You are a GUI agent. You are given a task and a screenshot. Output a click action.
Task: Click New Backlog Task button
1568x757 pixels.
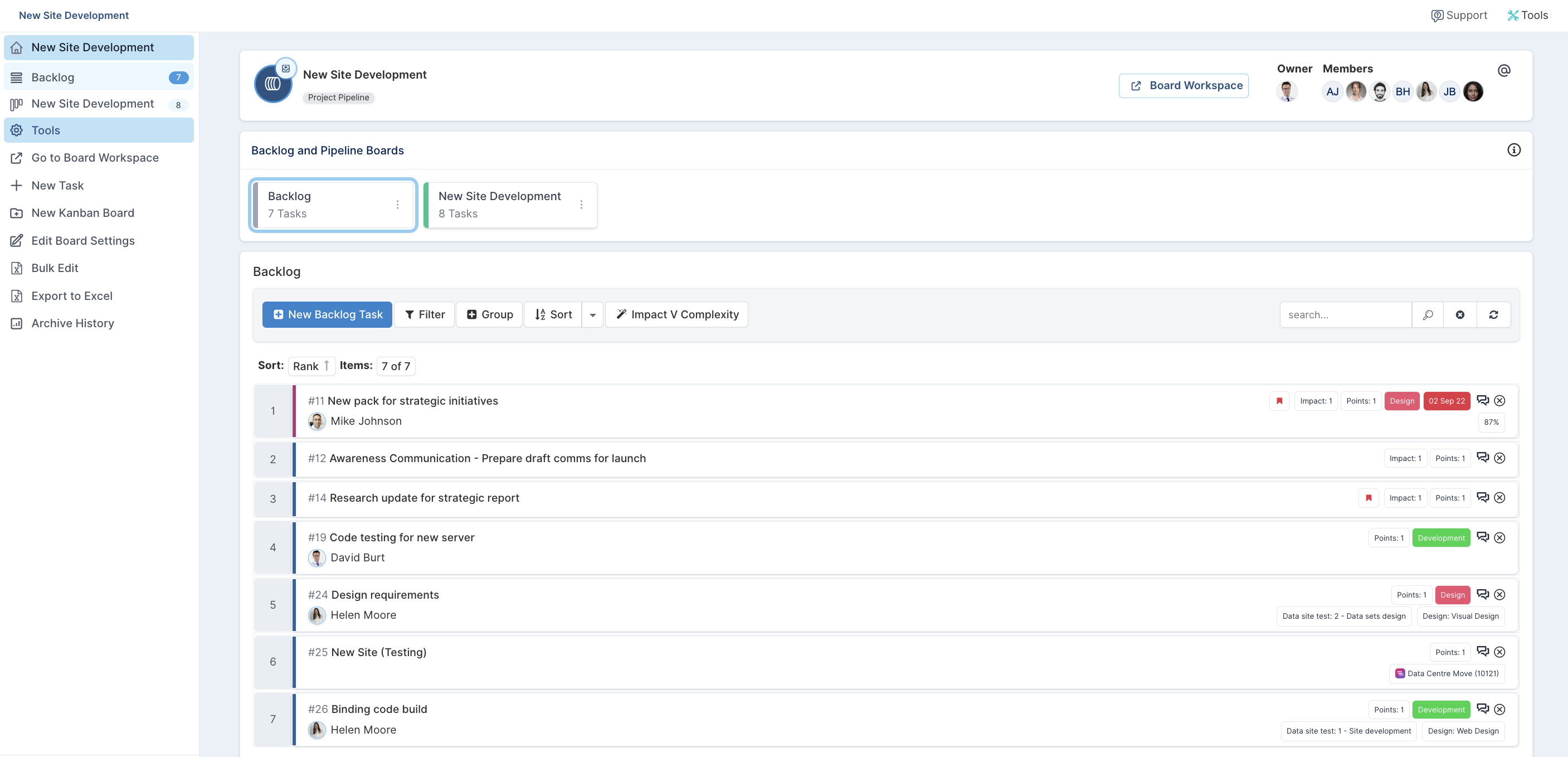click(327, 315)
